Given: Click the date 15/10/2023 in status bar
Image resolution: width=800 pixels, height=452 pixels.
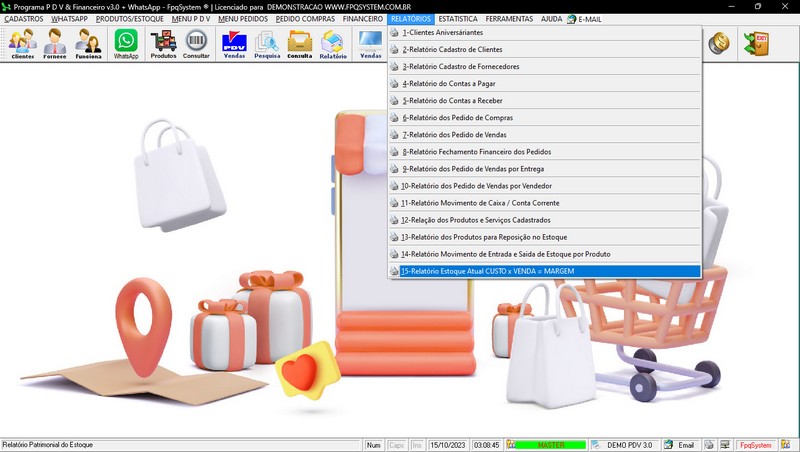Looking at the screenshot, I should click(x=448, y=445).
